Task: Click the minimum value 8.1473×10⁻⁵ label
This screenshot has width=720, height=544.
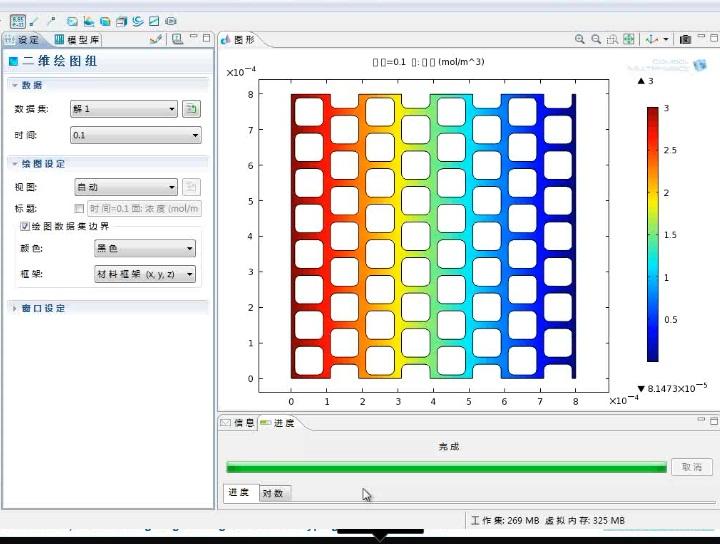Action: point(673,388)
